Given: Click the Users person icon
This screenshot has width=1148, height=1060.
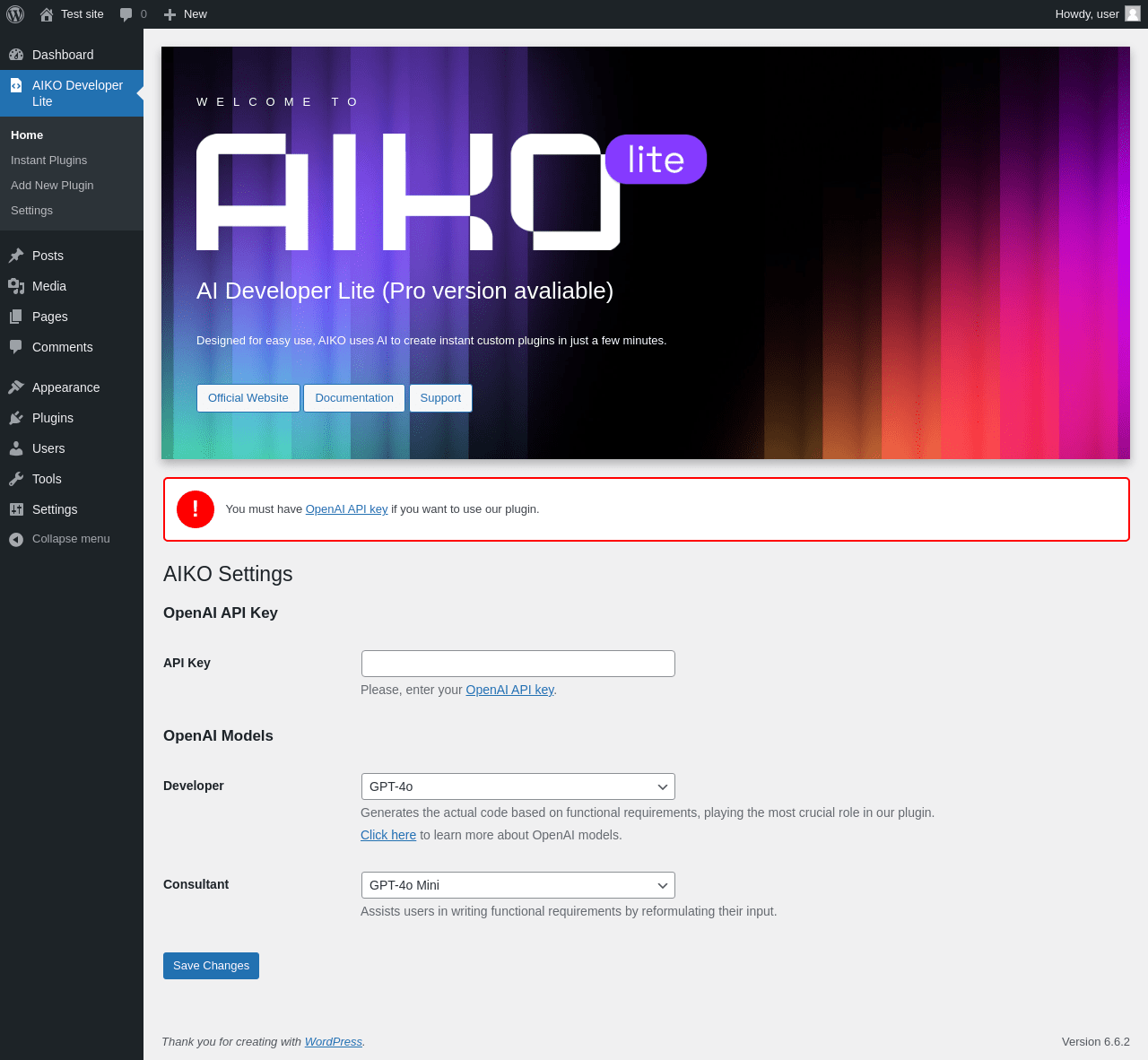Looking at the screenshot, I should [x=16, y=448].
